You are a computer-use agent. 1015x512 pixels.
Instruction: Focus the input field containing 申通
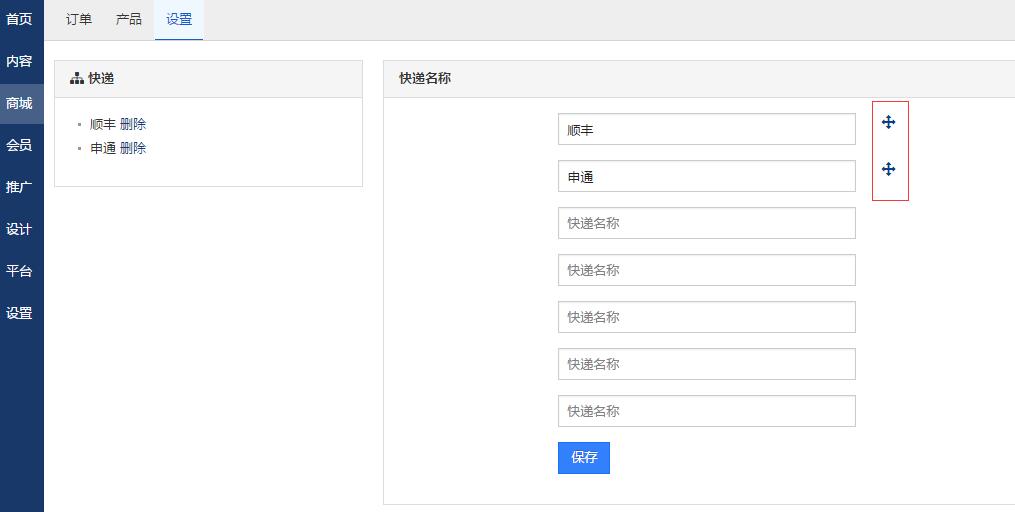pos(706,176)
